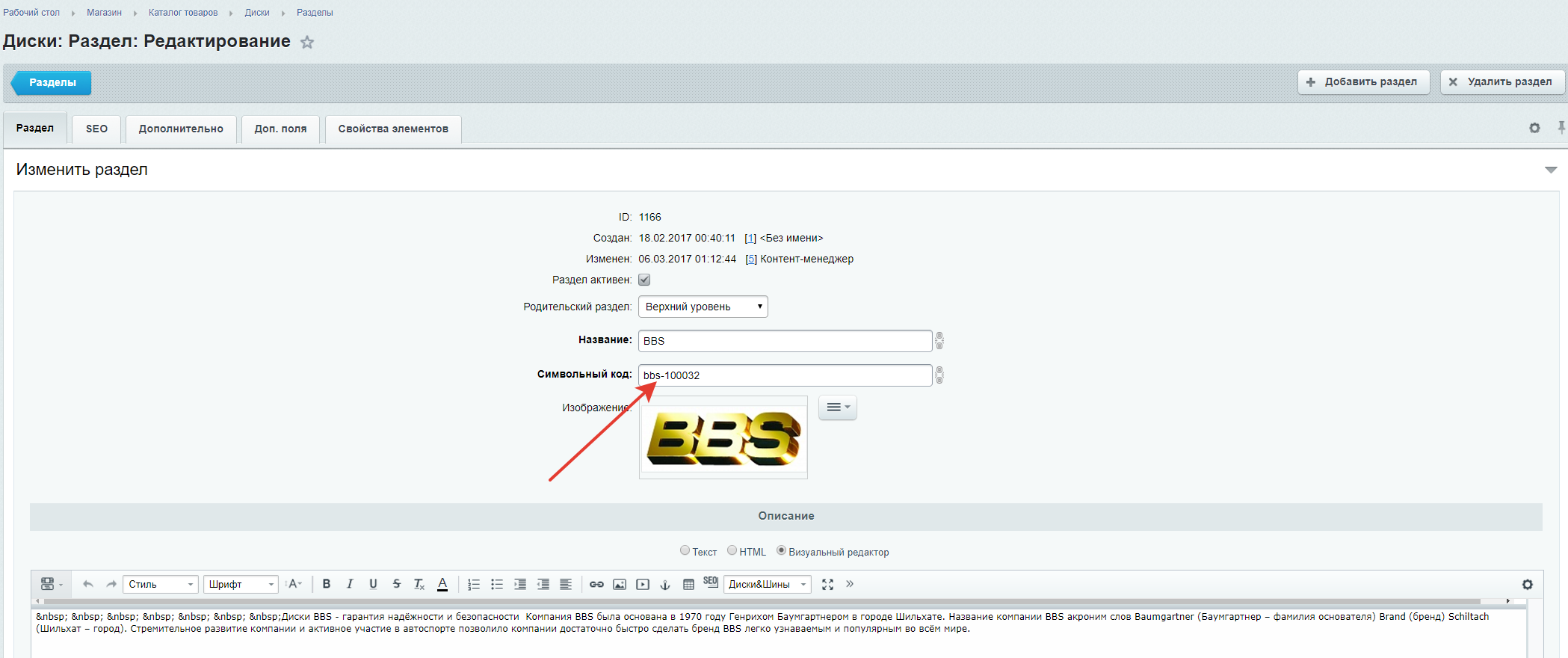
Task: Click the BBS logo thumbnail
Action: [x=723, y=437]
